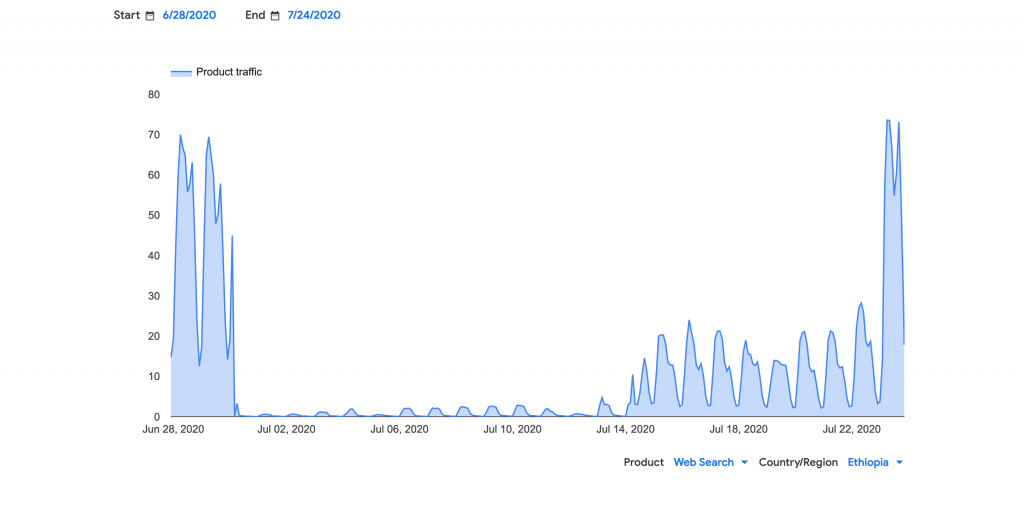Viewport: 1024px width, 526px height.
Task: Open the 6/28/2020 start date field
Action: 189,15
